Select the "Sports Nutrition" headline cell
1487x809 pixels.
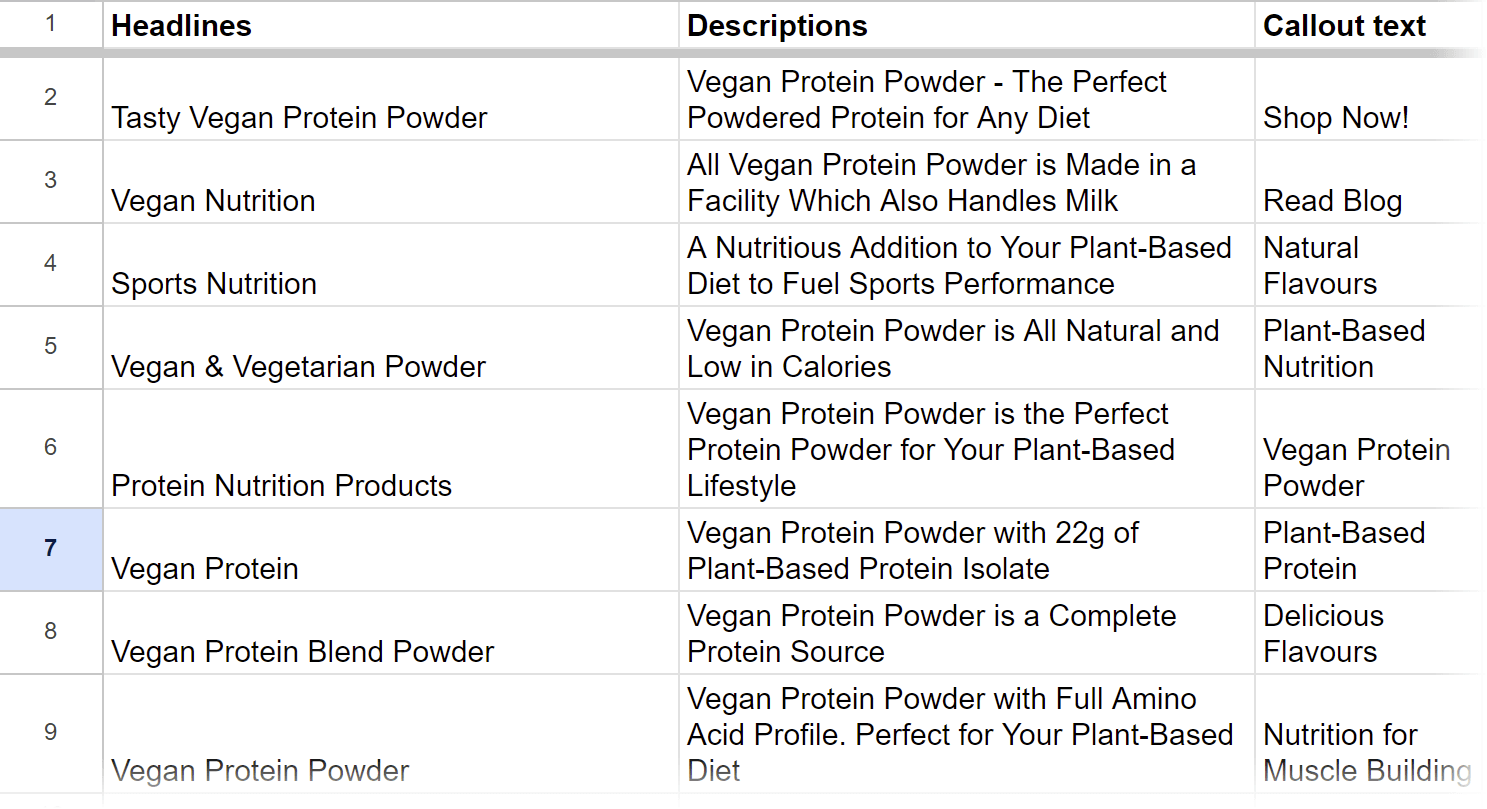click(390, 266)
